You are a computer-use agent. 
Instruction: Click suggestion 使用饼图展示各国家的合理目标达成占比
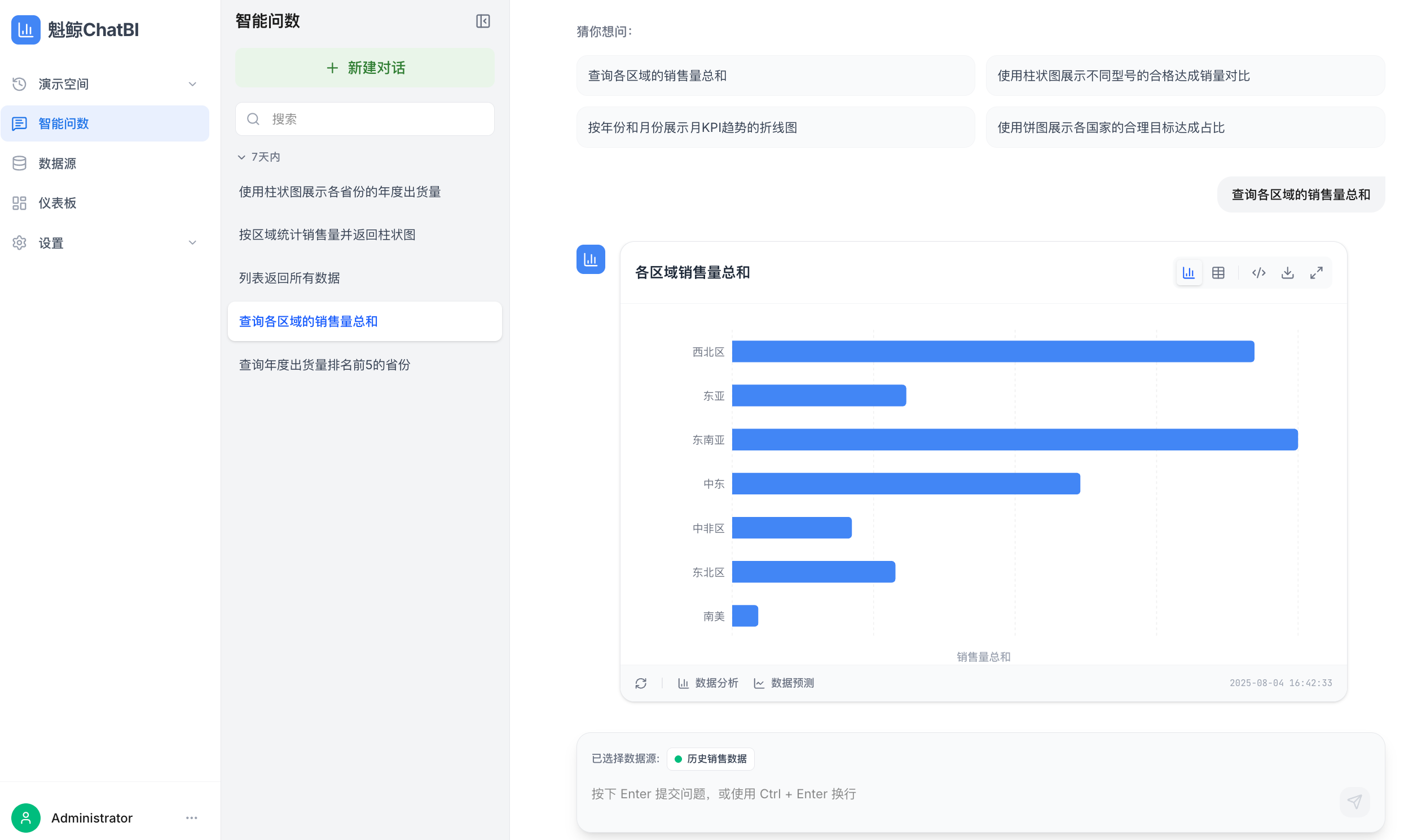click(x=1185, y=127)
